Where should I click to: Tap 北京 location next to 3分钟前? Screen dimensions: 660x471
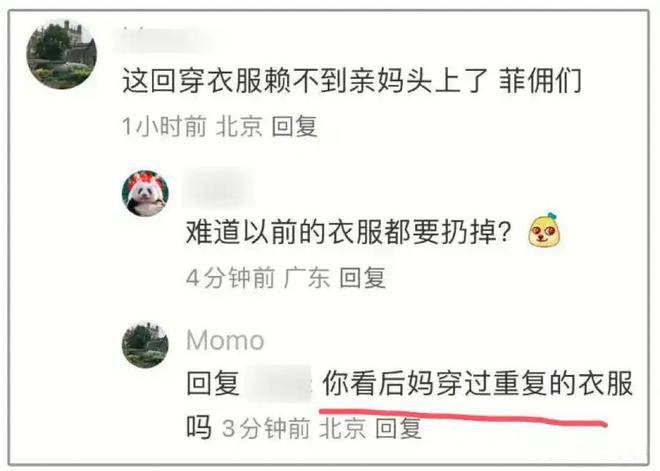[x=343, y=428]
